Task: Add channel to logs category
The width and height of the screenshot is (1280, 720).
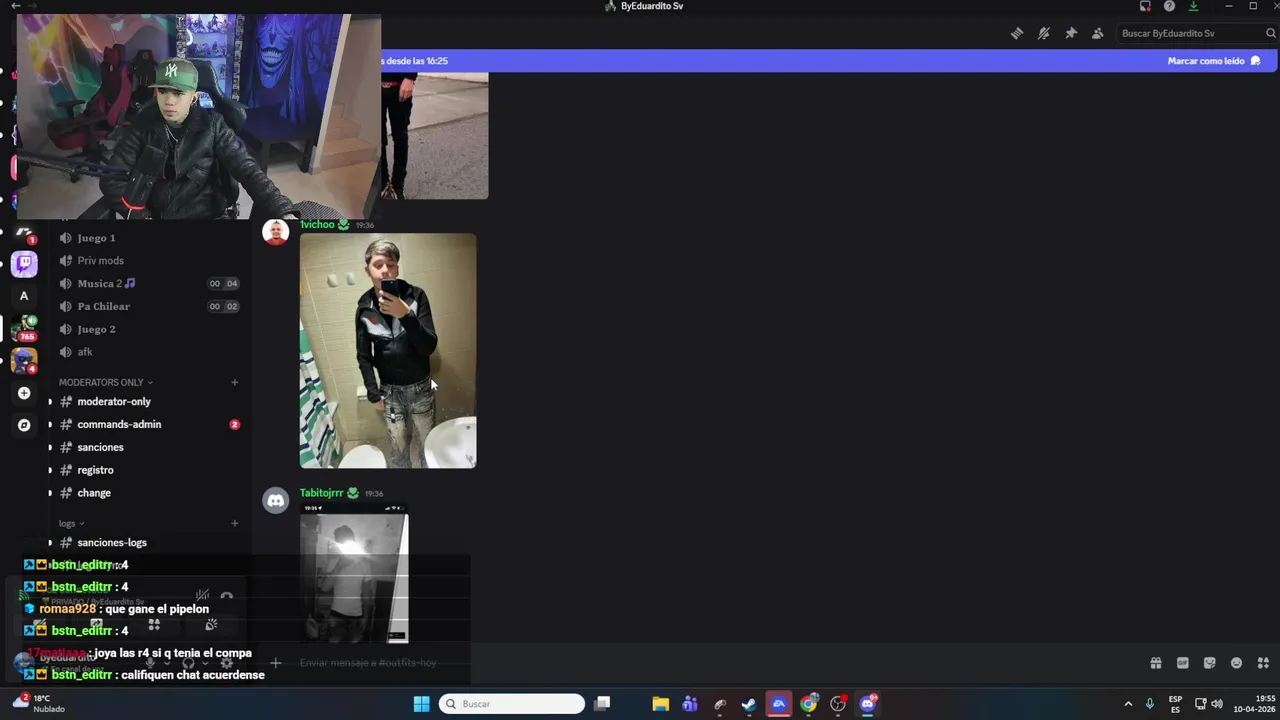Action: coord(235,523)
